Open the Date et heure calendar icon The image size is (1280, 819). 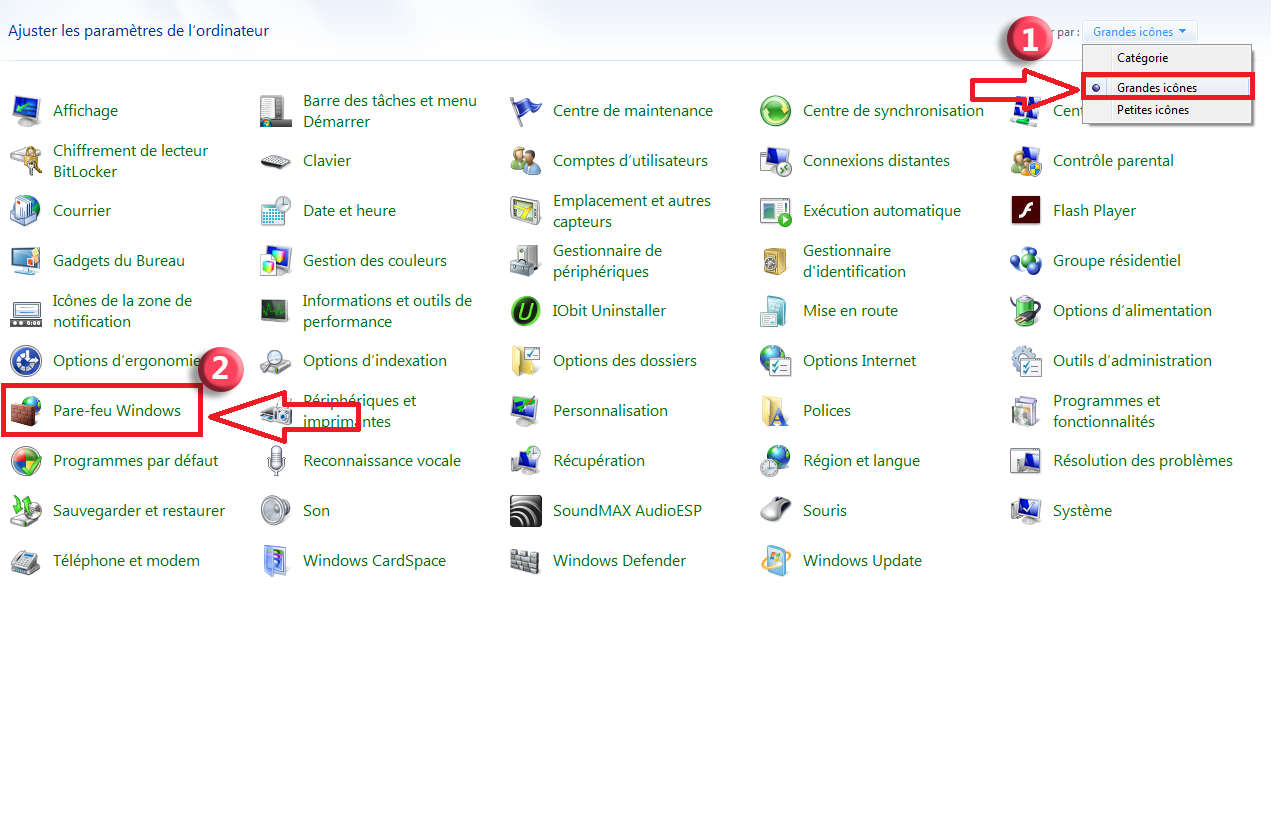[275, 210]
